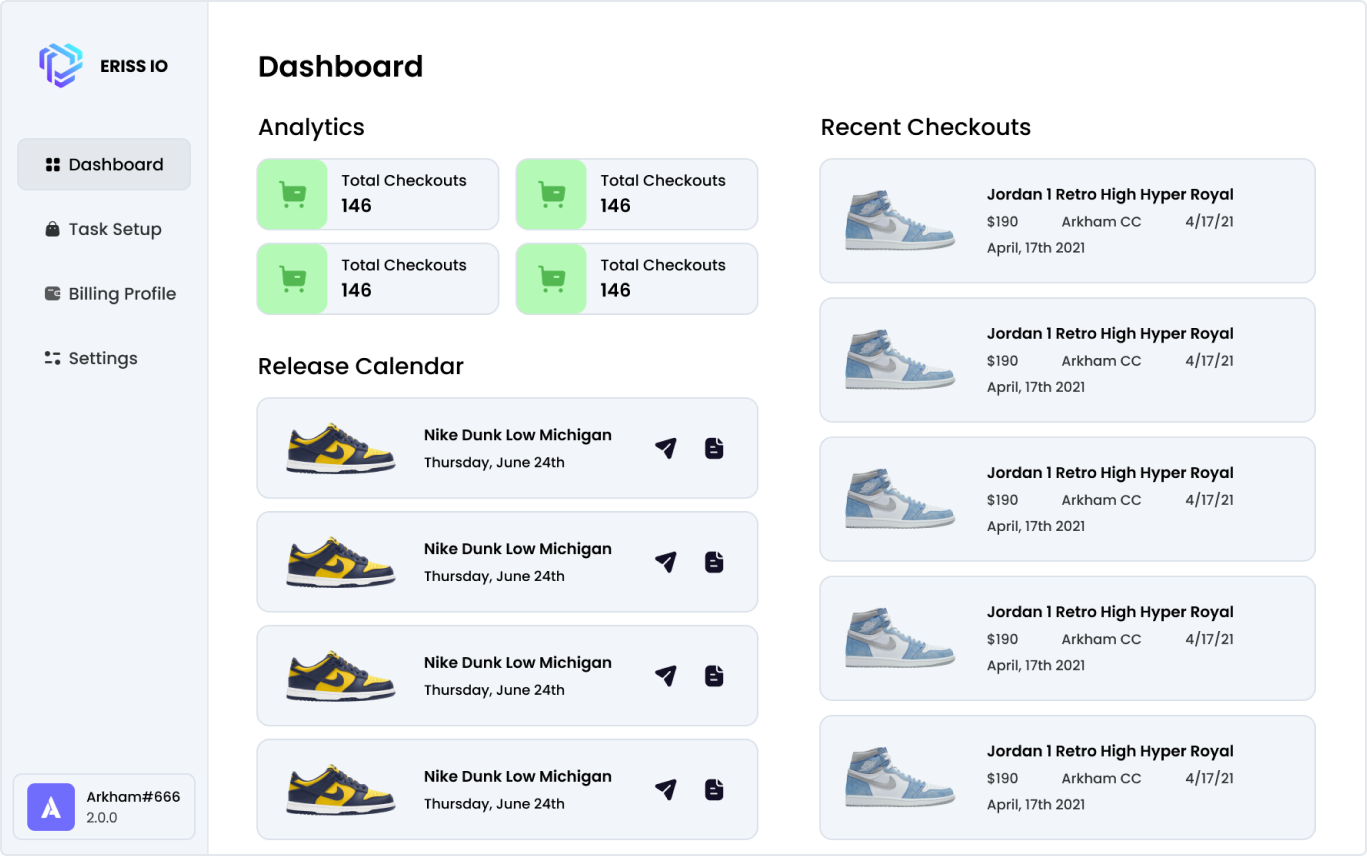The height and width of the screenshot is (856, 1367).
Task: Click Jordan 1 shoe image in fourth checkout card
Action: pos(899,638)
